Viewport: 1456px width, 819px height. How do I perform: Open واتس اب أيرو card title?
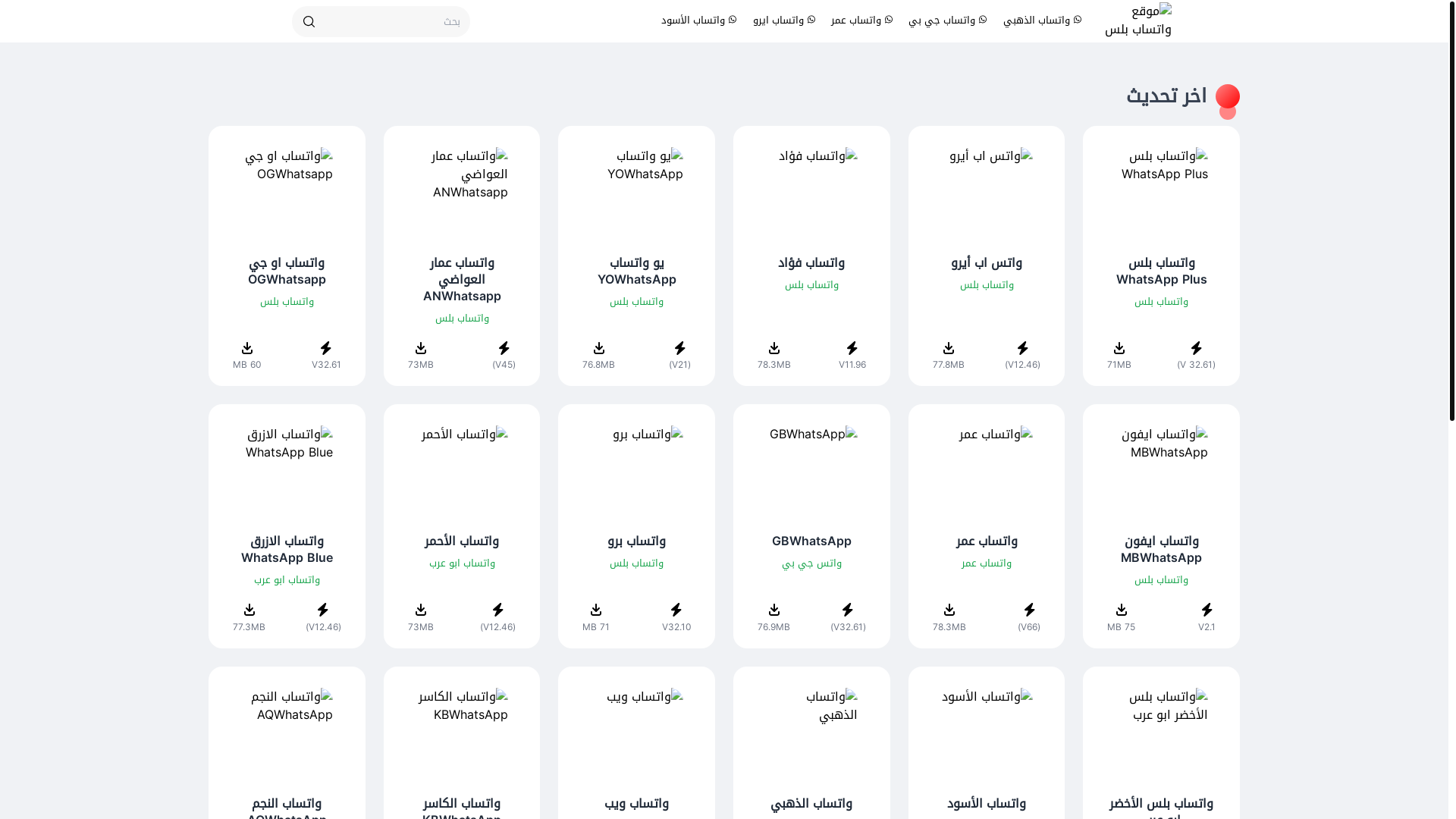[x=987, y=262]
